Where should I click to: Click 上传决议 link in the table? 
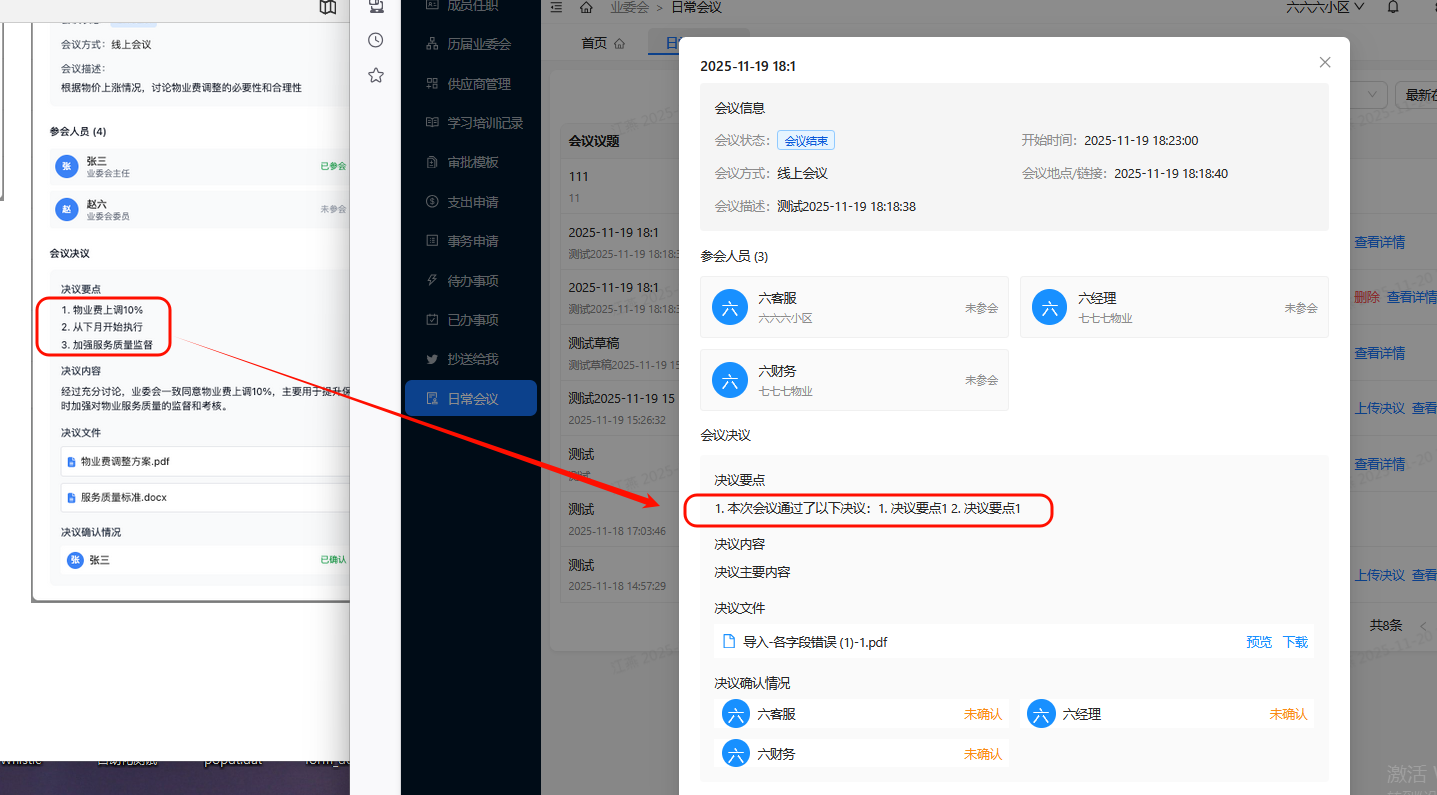coord(1379,409)
